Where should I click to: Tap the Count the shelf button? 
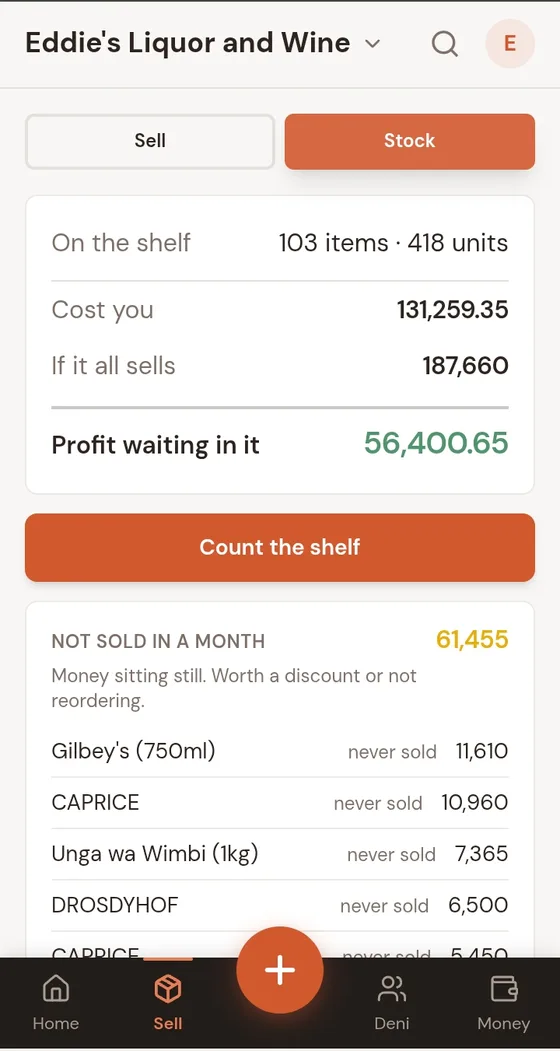click(x=280, y=547)
